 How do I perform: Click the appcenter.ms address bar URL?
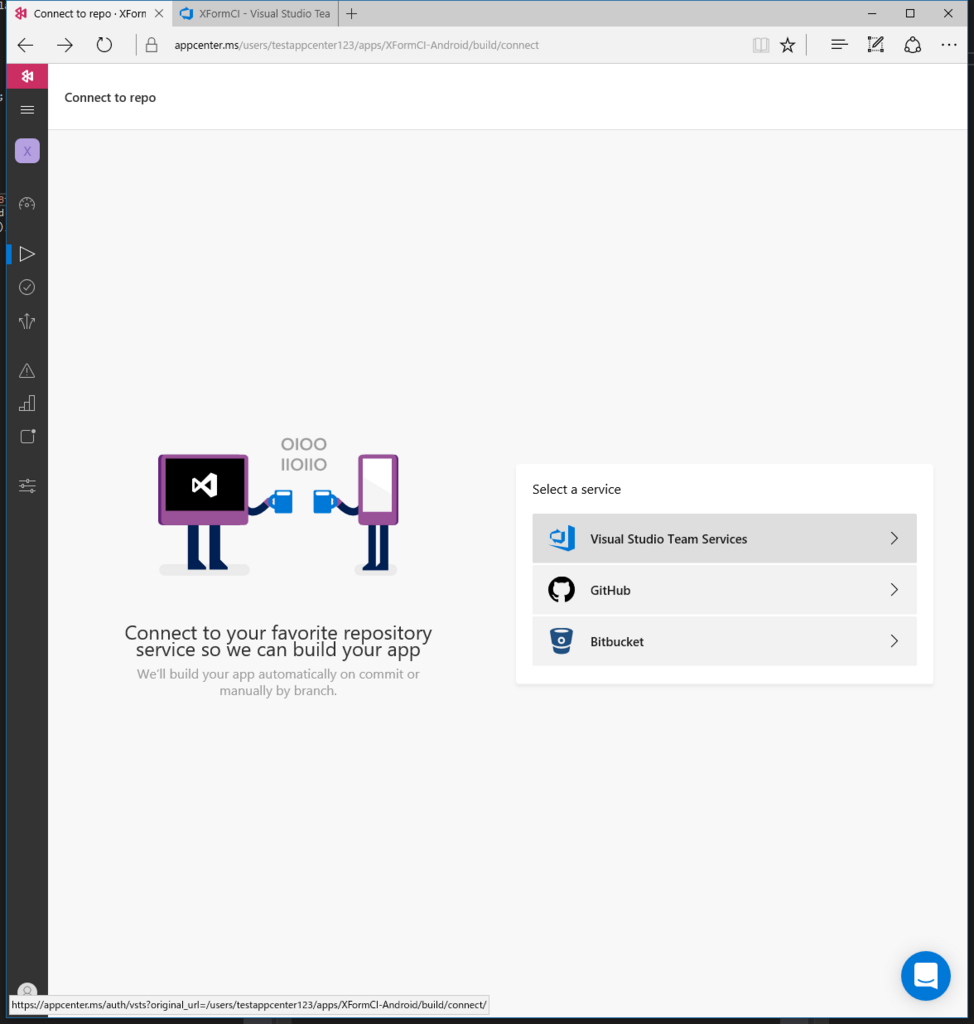click(x=357, y=45)
